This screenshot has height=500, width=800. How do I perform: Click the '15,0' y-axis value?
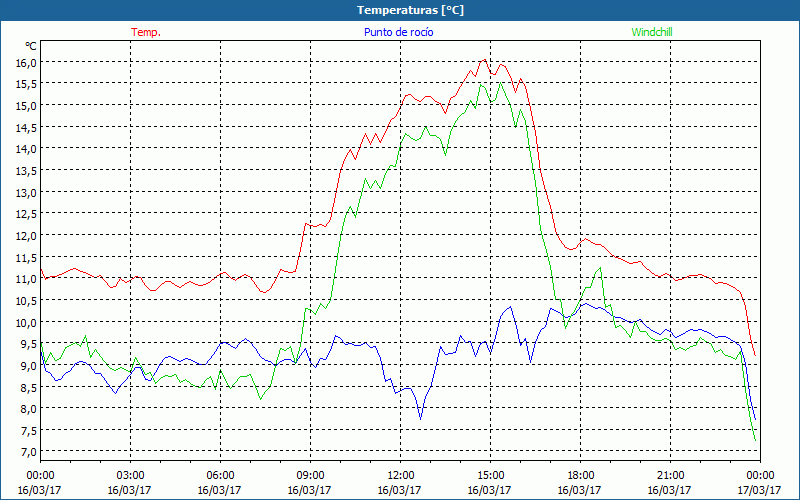point(26,106)
